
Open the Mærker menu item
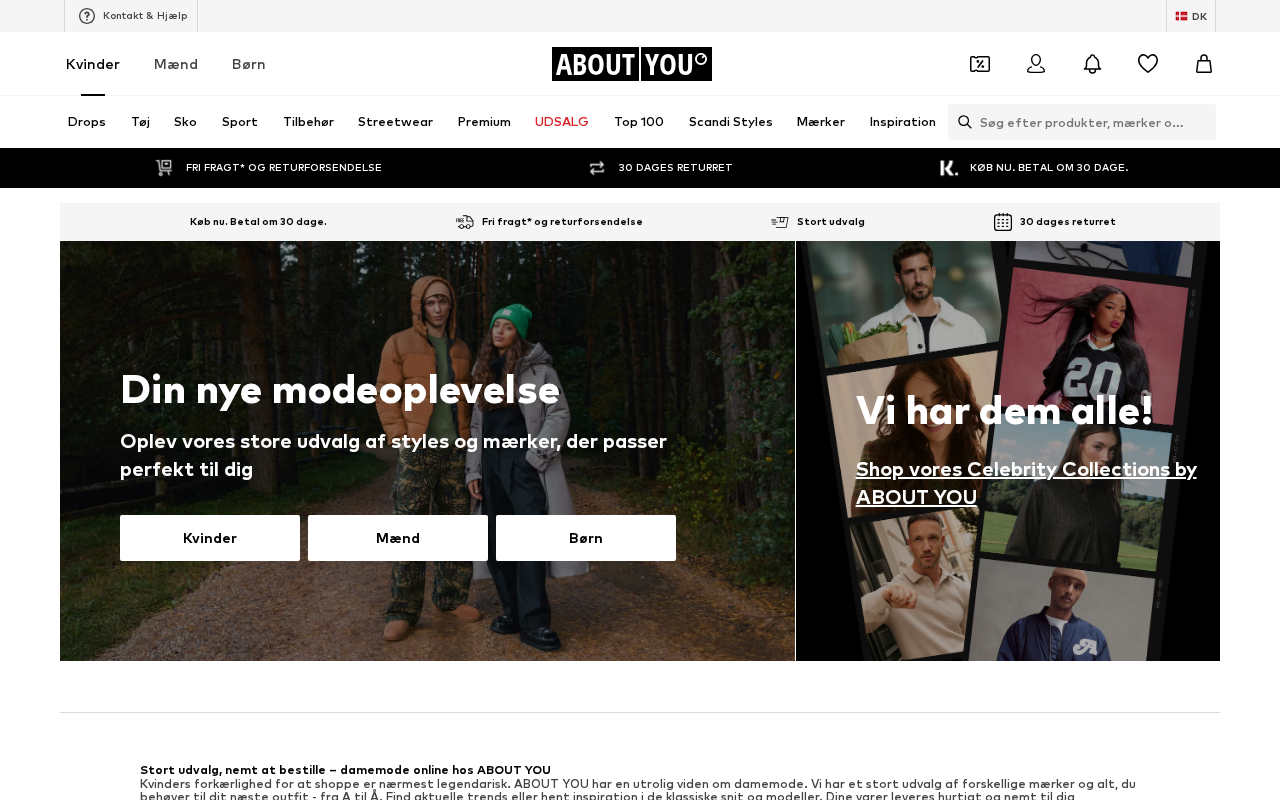(x=821, y=122)
